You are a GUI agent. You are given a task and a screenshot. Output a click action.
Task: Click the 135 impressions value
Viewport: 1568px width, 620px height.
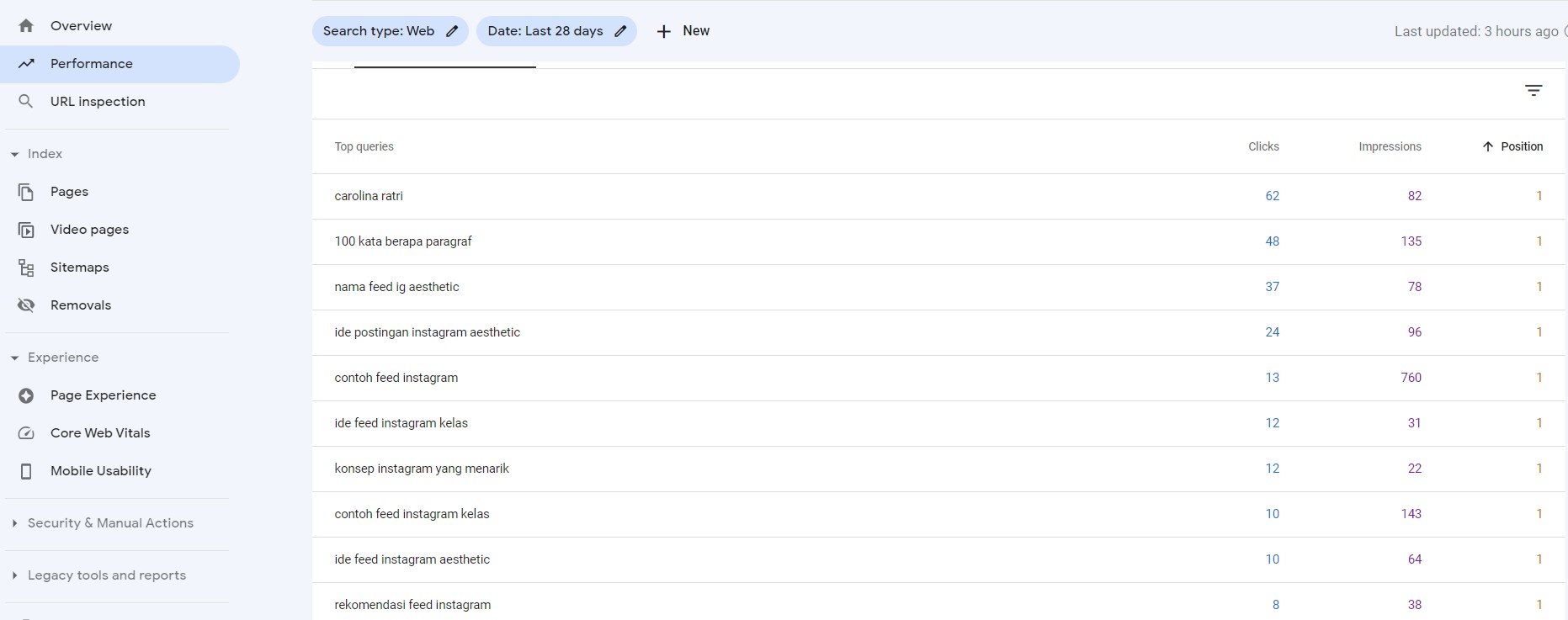tap(1411, 241)
